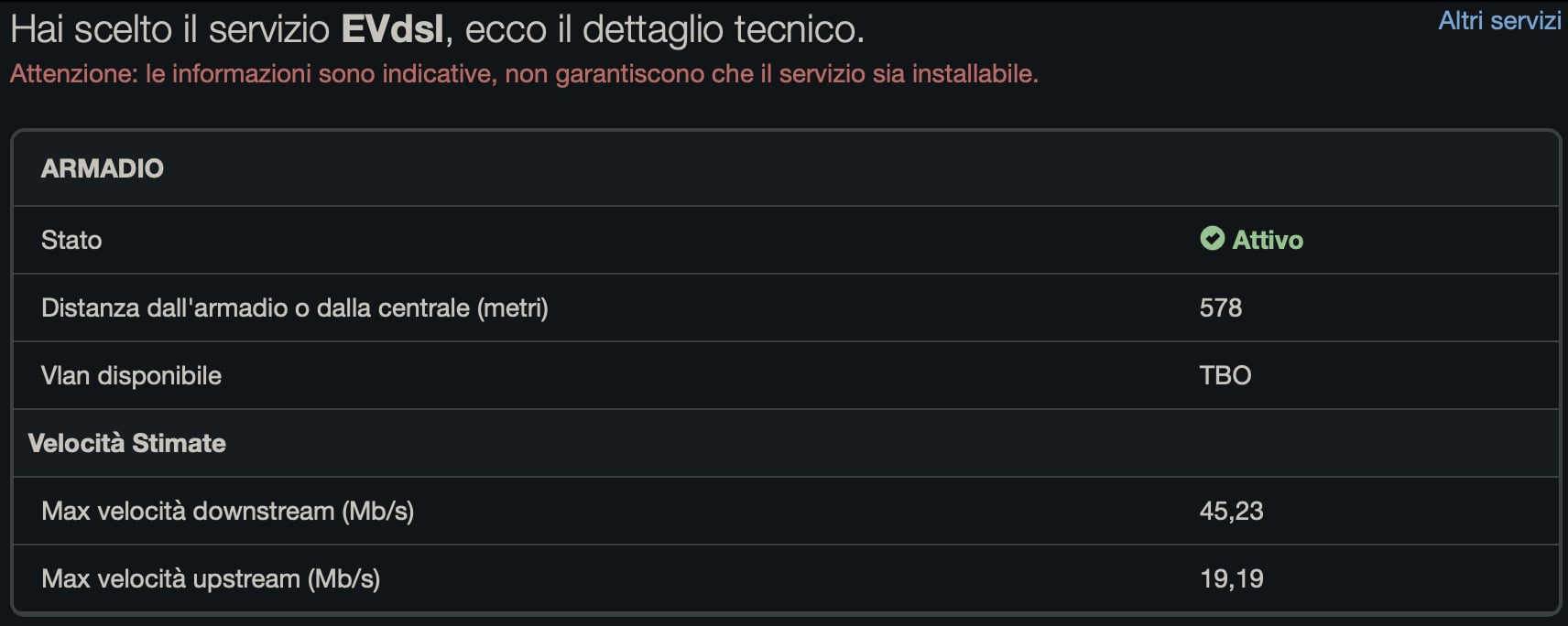The width and height of the screenshot is (1568, 626).
Task: Click the ARMADIO section header
Action: (103, 168)
